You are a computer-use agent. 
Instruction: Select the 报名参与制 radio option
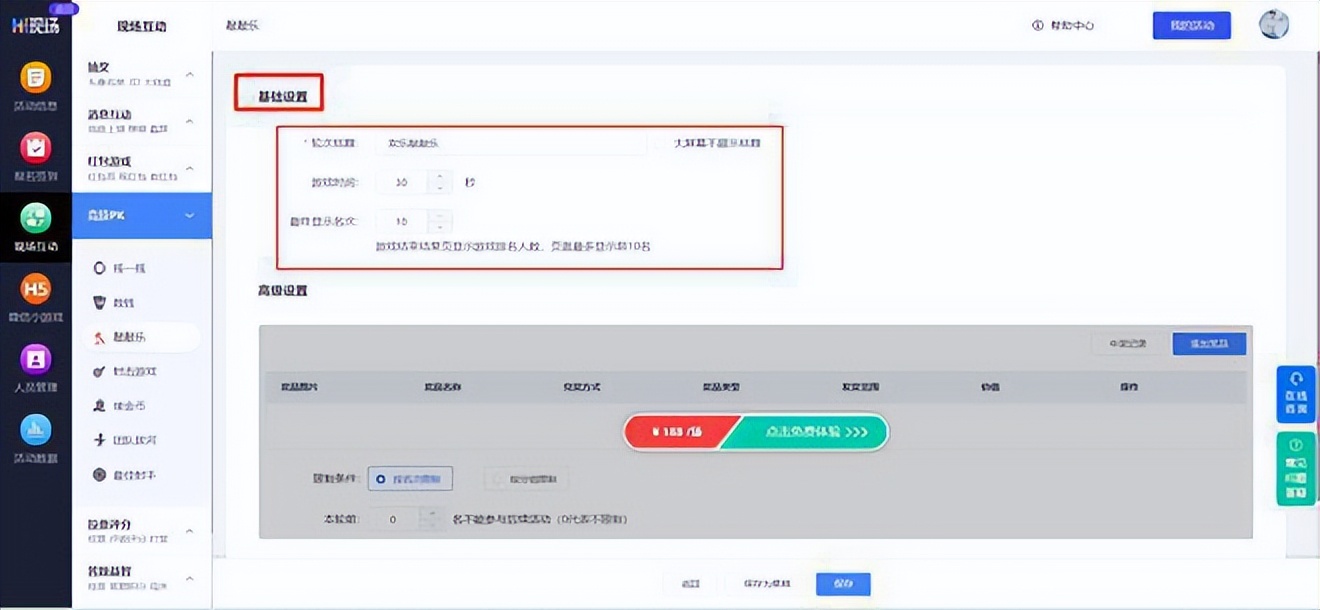409,478
